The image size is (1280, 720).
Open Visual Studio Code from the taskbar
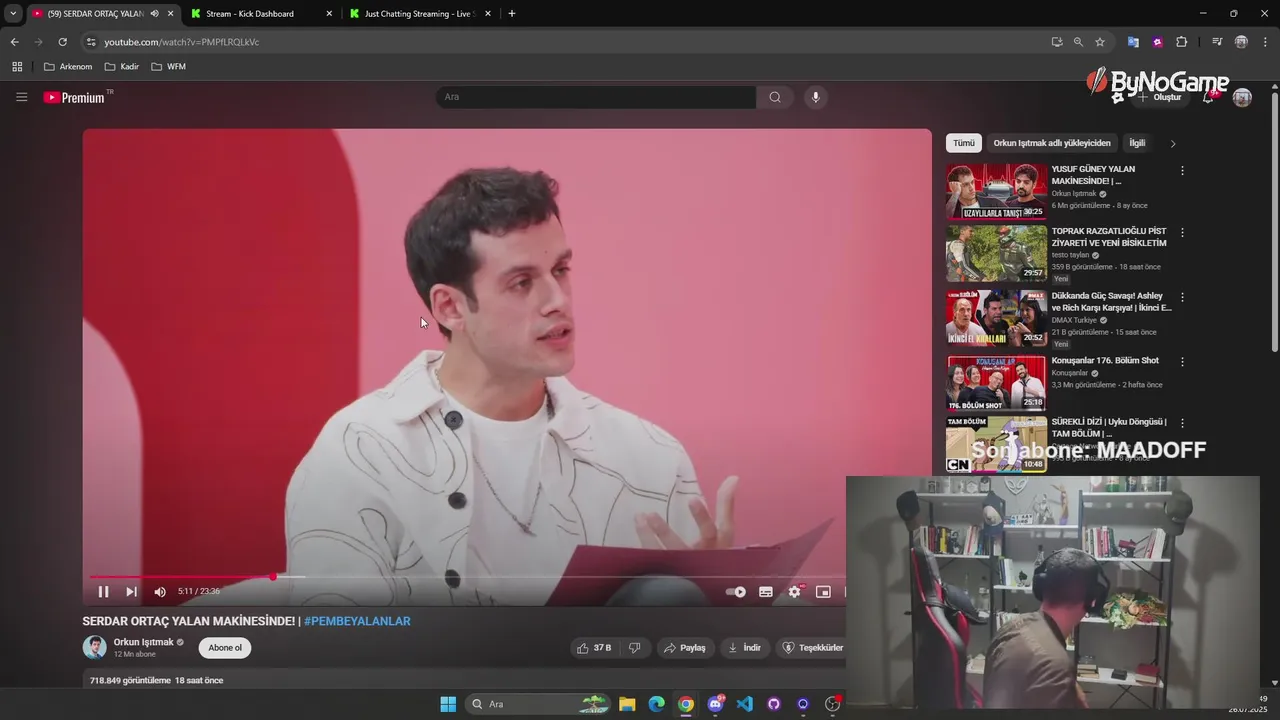click(x=744, y=704)
